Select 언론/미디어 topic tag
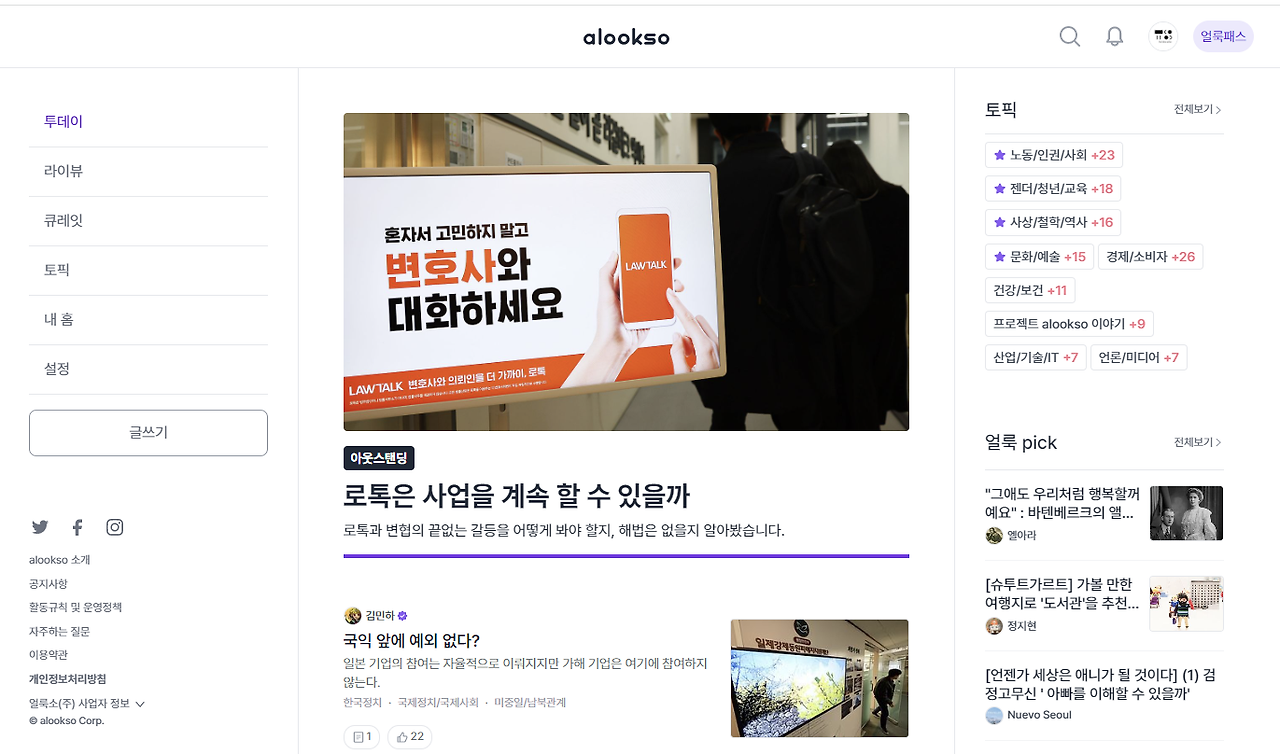 (1139, 358)
